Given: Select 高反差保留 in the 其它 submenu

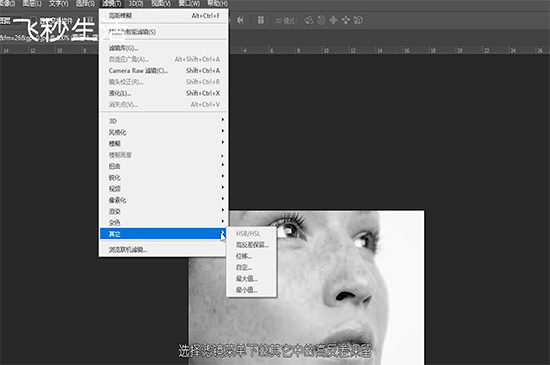Looking at the screenshot, I should 251,245.
